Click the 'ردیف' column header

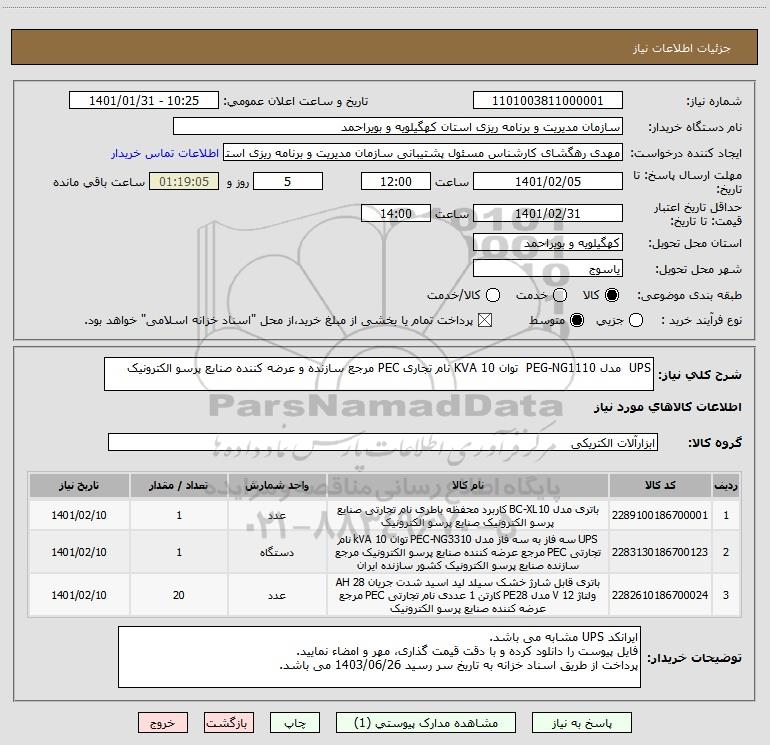(x=726, y=486)
